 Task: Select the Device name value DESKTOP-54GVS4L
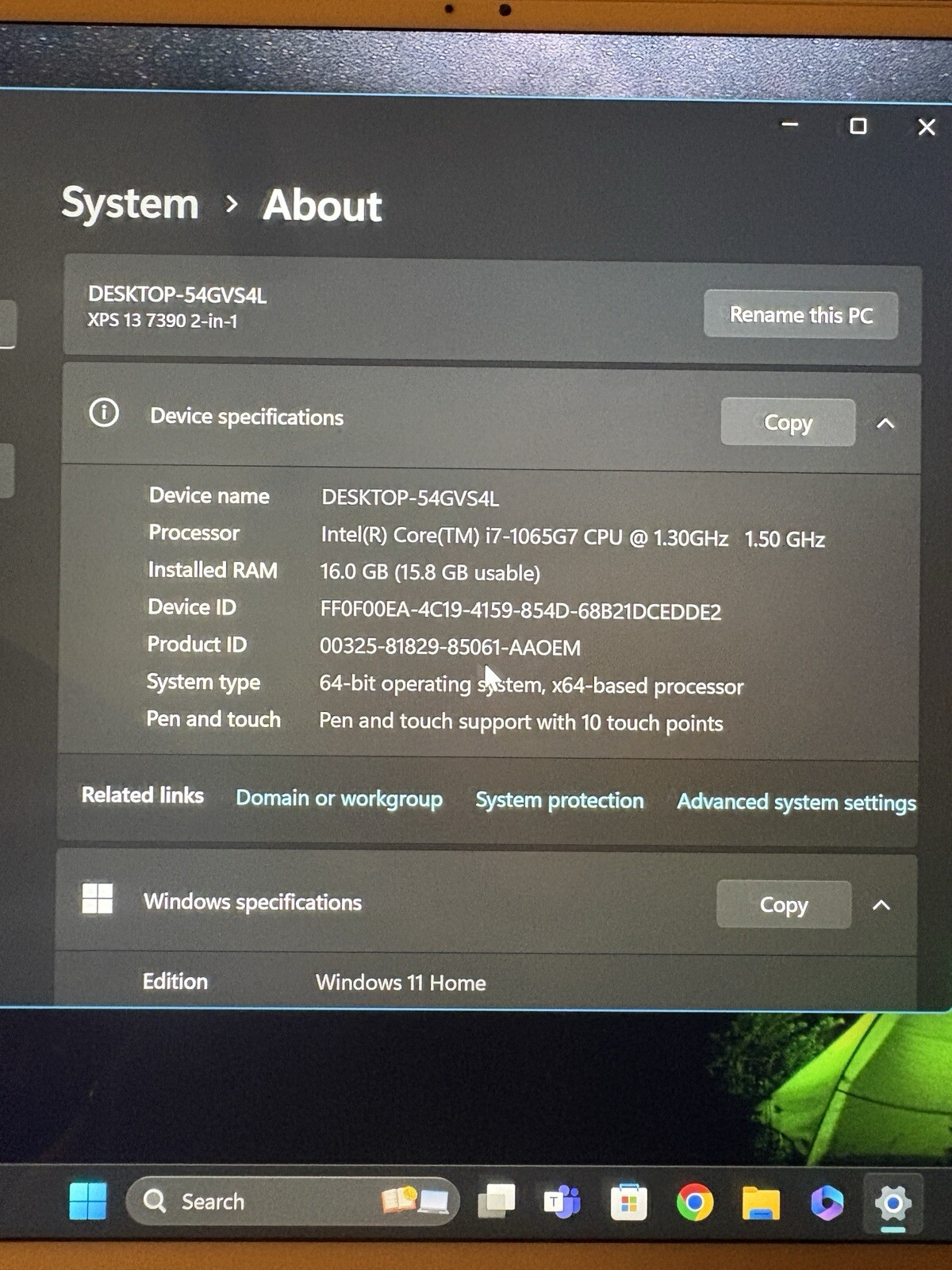pyautogui.click(x=410, y=498)
